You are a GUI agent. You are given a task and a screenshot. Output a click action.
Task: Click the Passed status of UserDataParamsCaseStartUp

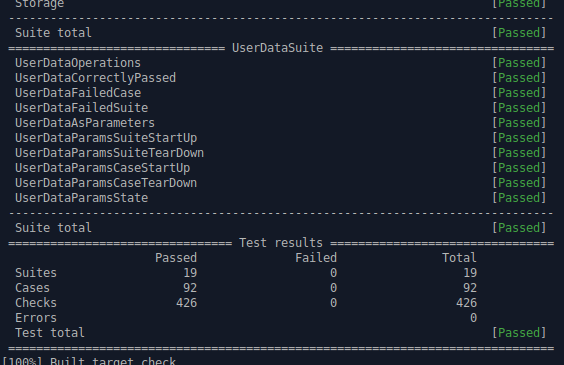point(519,168)
